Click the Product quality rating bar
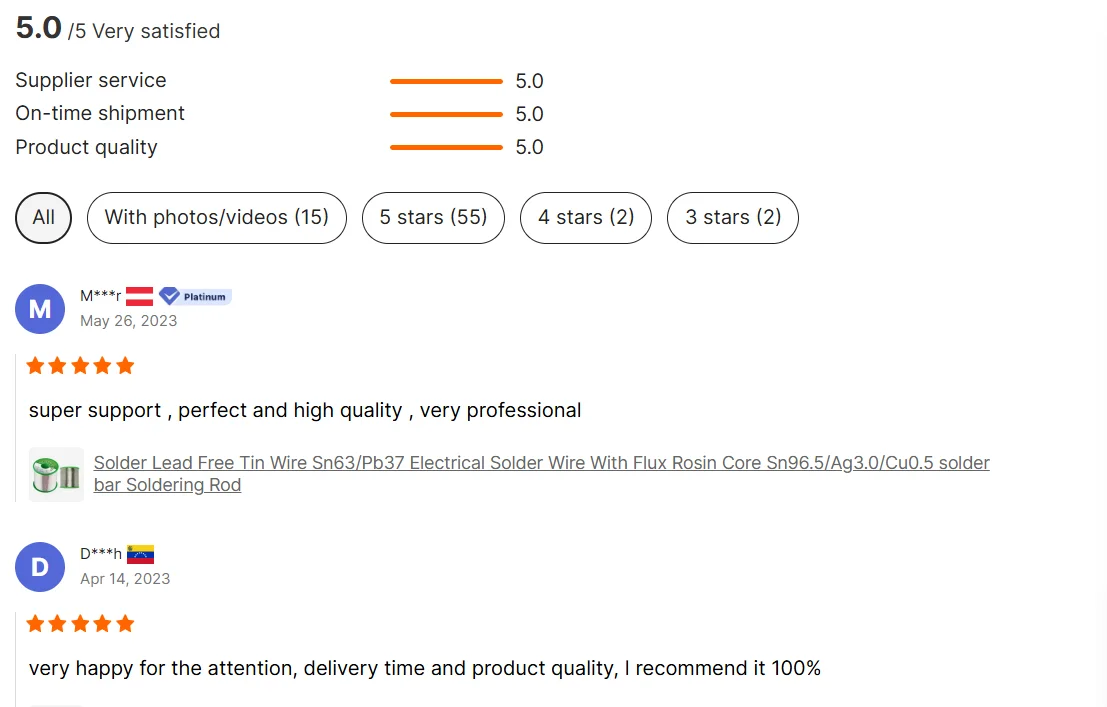1107x707 pixels. [x=446, y=147]
